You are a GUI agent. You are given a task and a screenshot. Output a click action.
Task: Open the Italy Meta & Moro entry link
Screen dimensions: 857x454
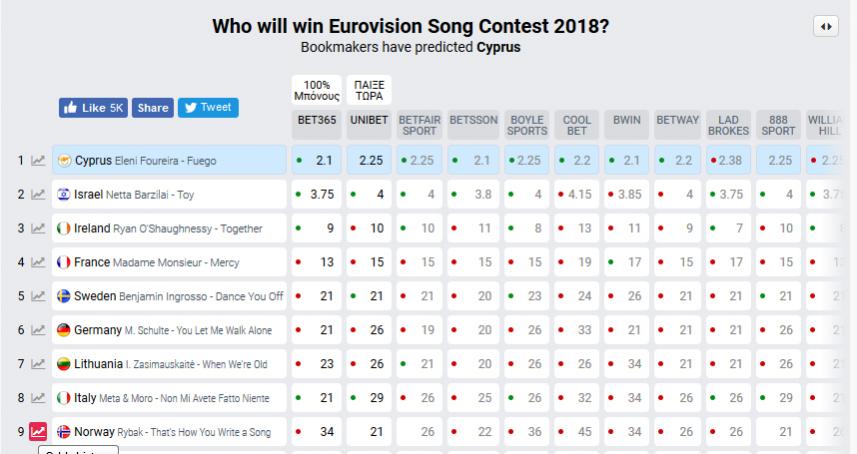(x=171, y=398)
